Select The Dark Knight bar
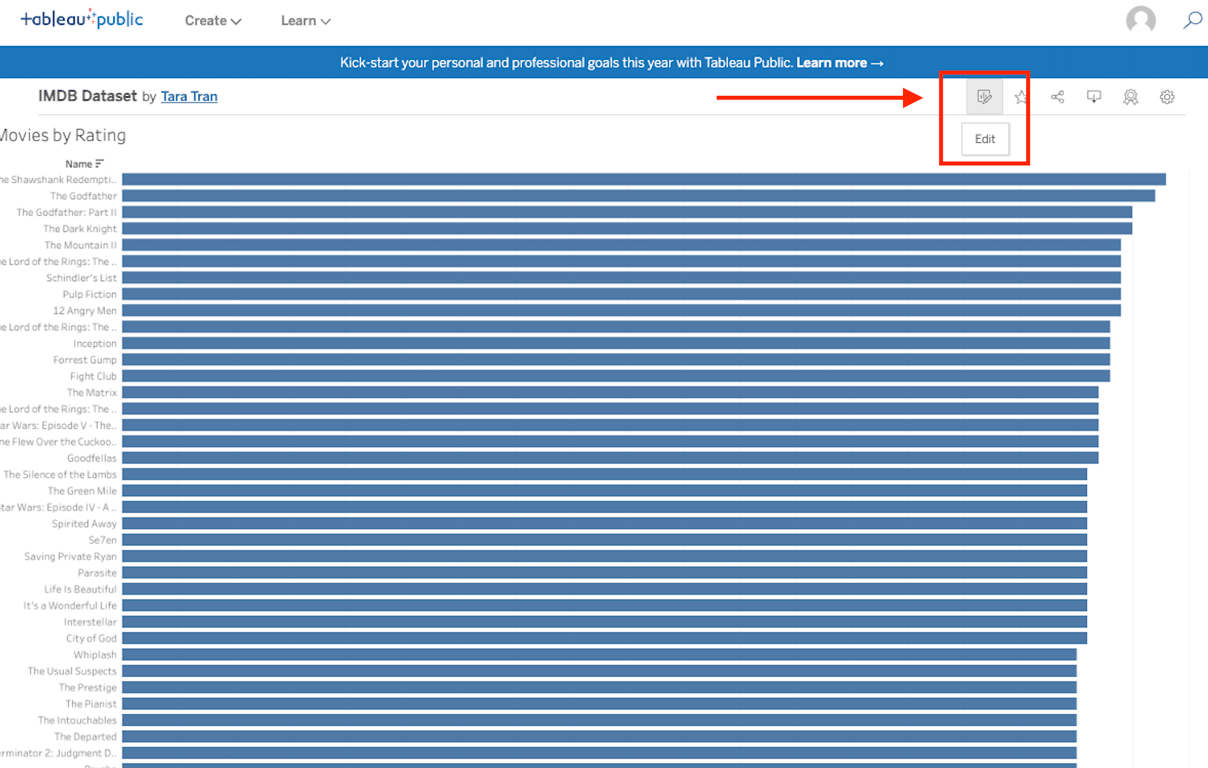The height and width of the screenshot is (768, 1208). pos(627,228)
